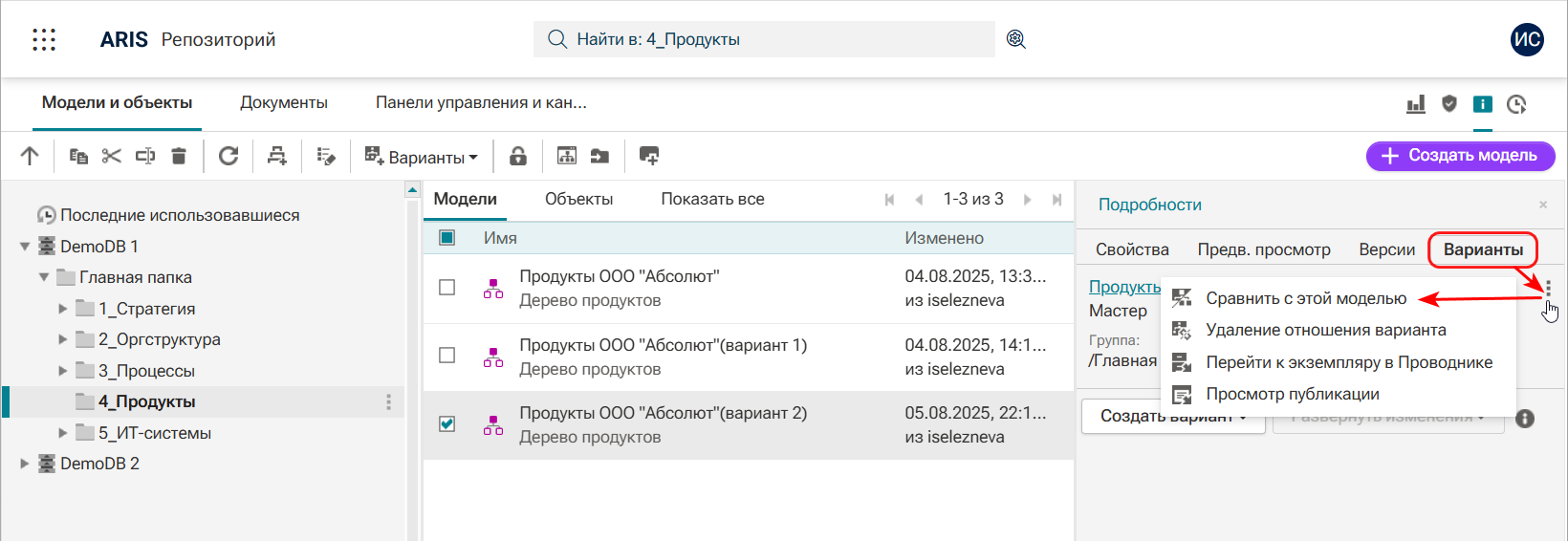Go up one level with arrow icon
The height and width of the screenshot is (541, 1568).
[30, 156]
